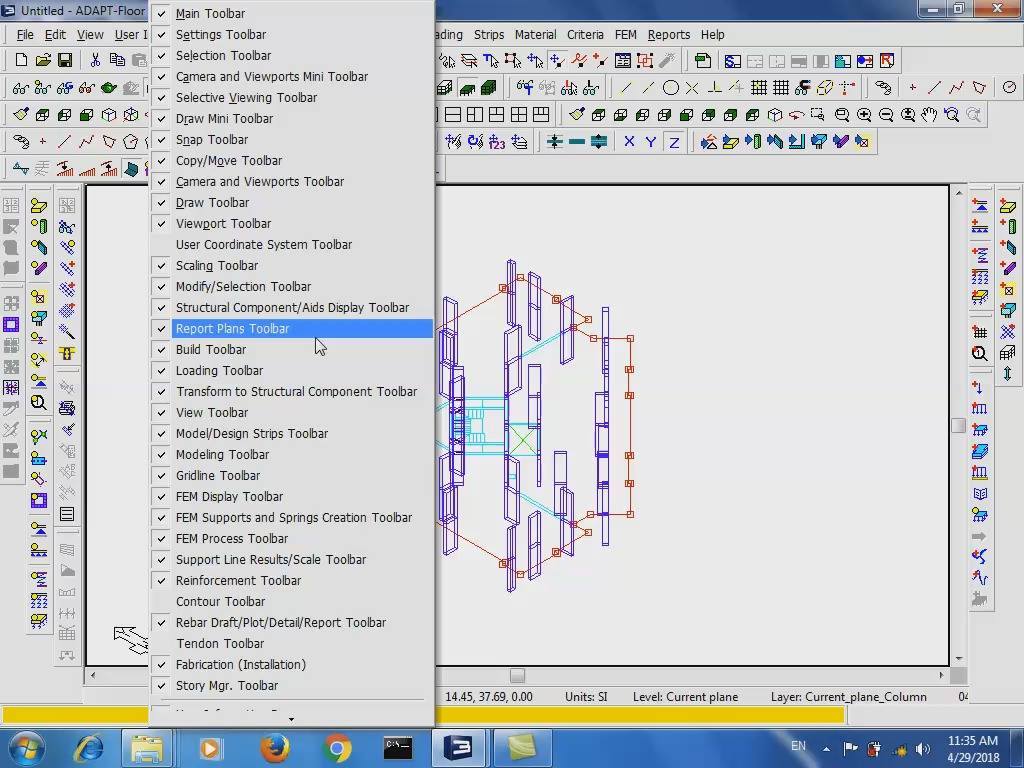
Task: Click the Layer: Current_plane_Column status text
Action: (x=848, y=697)
